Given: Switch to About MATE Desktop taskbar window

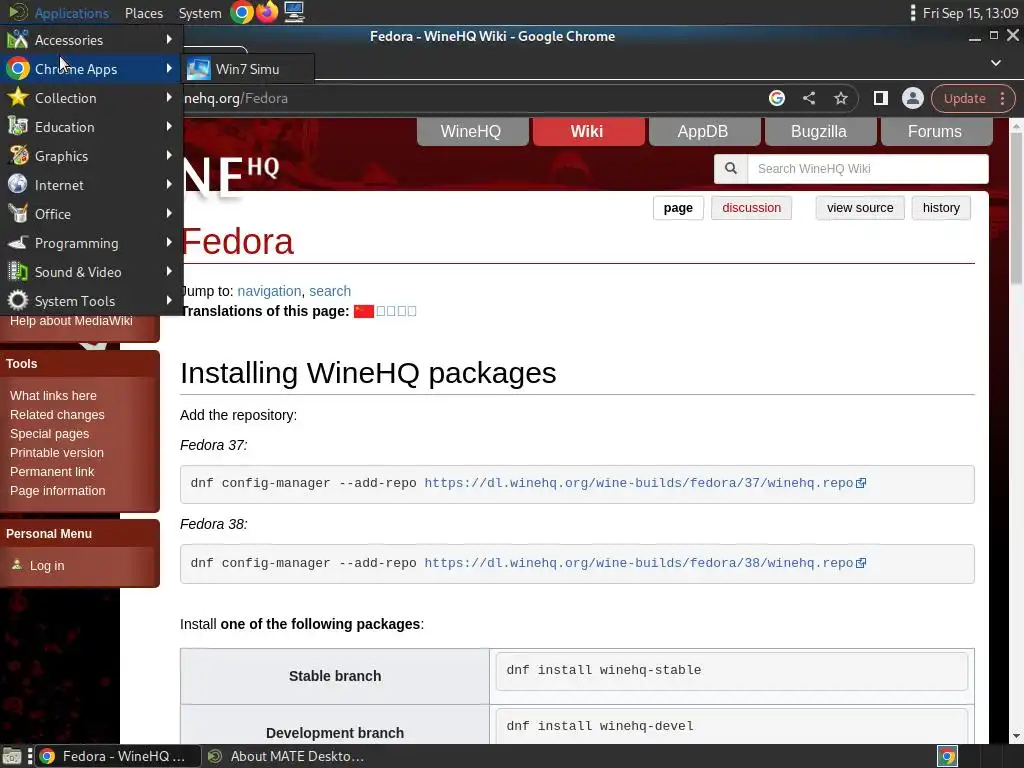Looking at the screenshot, I should coord(286,756).
